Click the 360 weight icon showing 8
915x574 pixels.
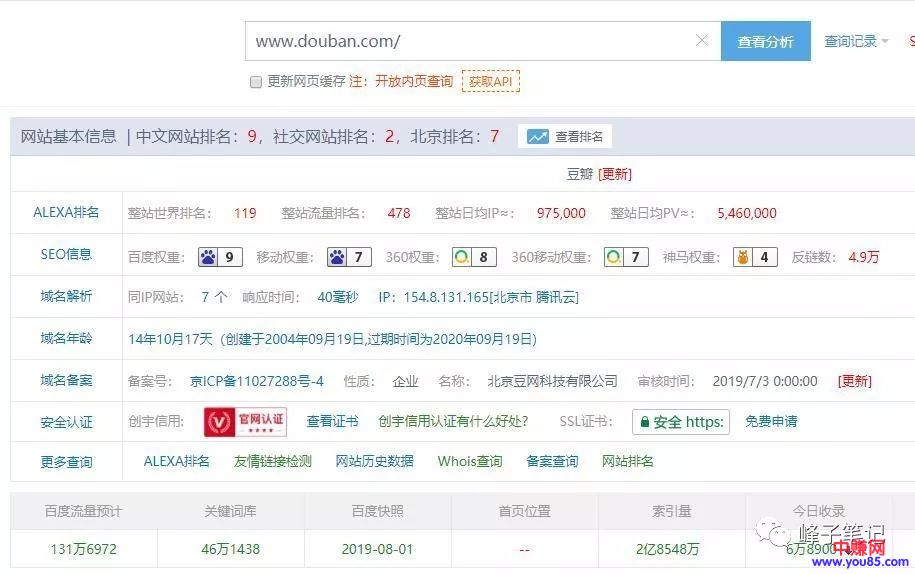474,257
